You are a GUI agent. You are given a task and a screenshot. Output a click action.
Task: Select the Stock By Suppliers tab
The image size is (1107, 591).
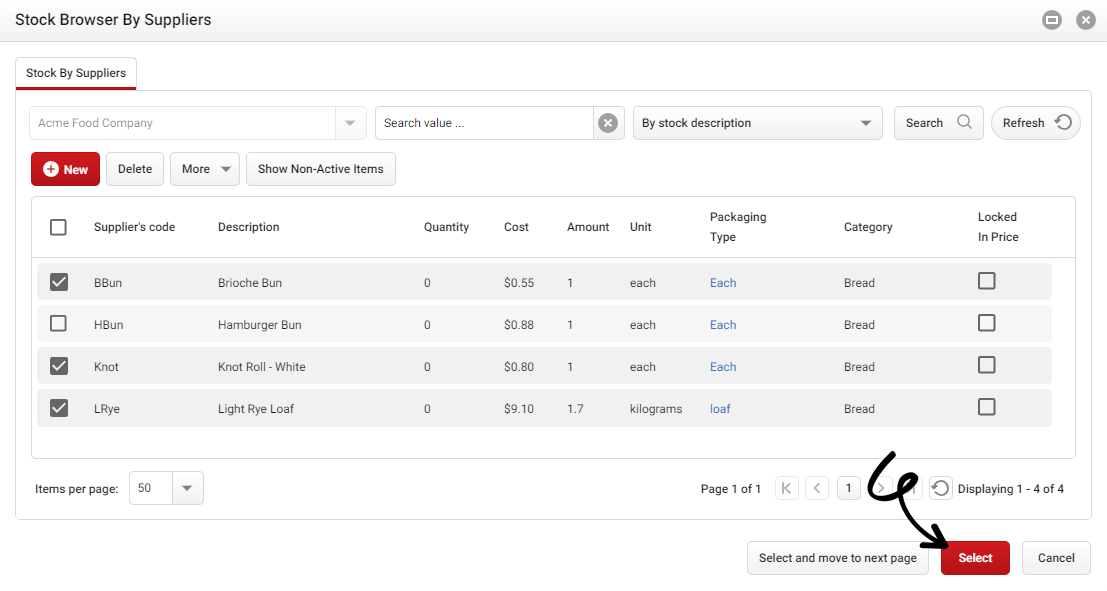click(x=76, y=73)
